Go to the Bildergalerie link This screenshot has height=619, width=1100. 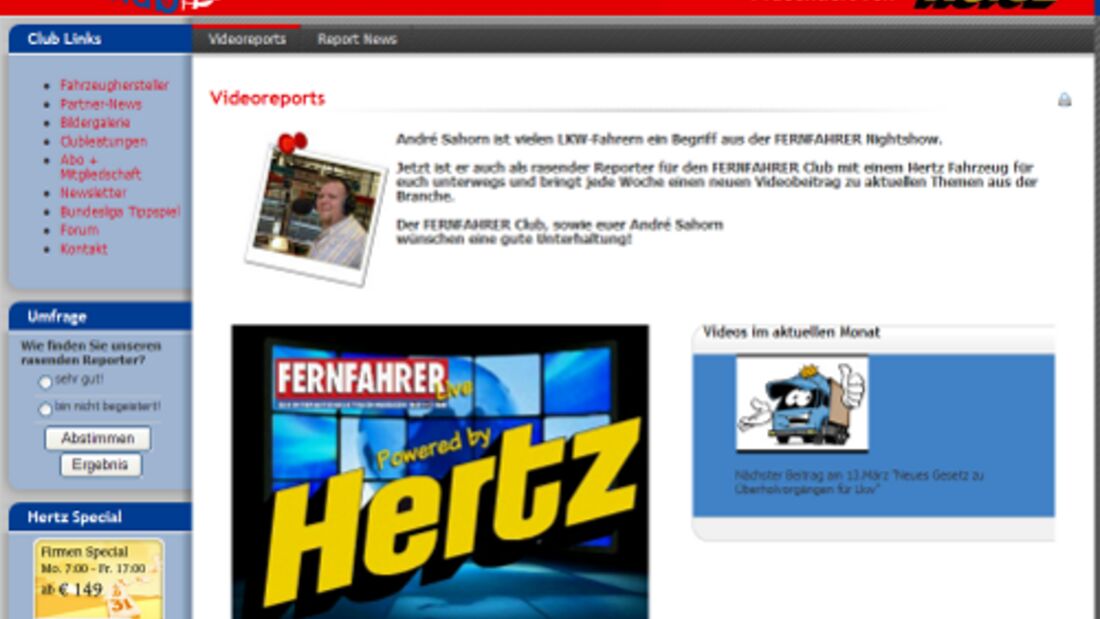click(95, 123)
